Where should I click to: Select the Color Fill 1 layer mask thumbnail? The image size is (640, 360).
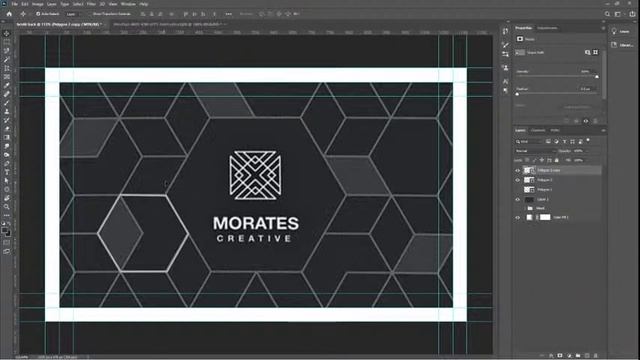(x=545, y=218)
